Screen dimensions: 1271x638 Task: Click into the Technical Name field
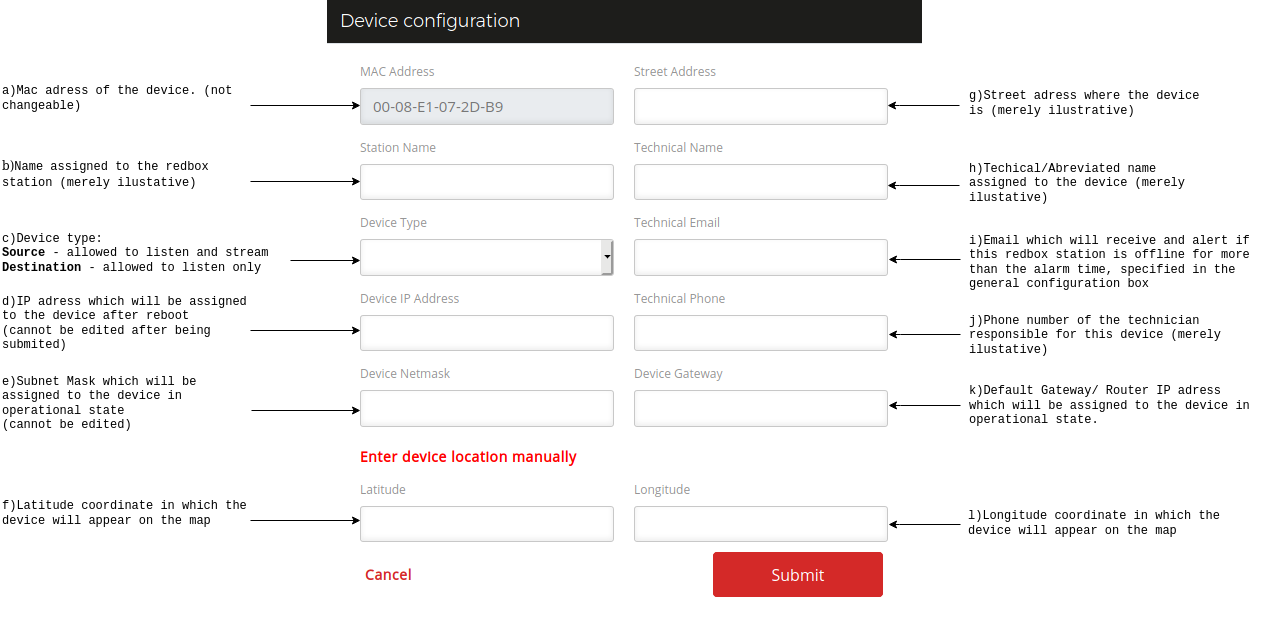760,182
